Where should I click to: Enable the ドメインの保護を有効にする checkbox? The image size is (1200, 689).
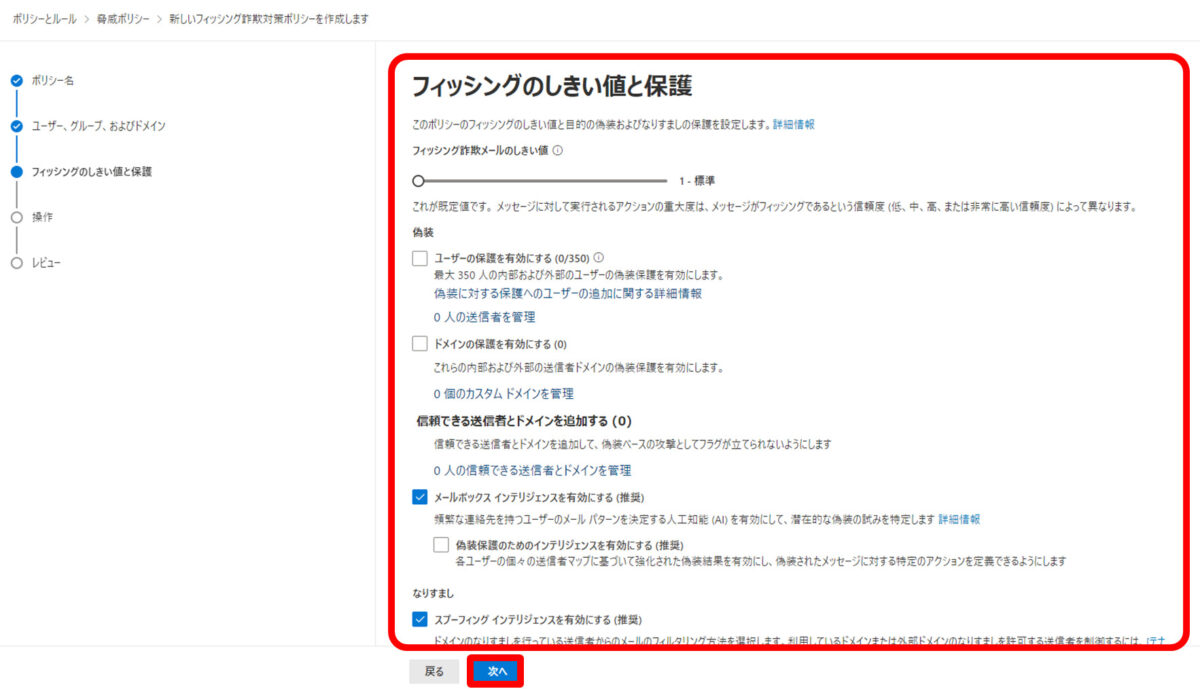422,343
